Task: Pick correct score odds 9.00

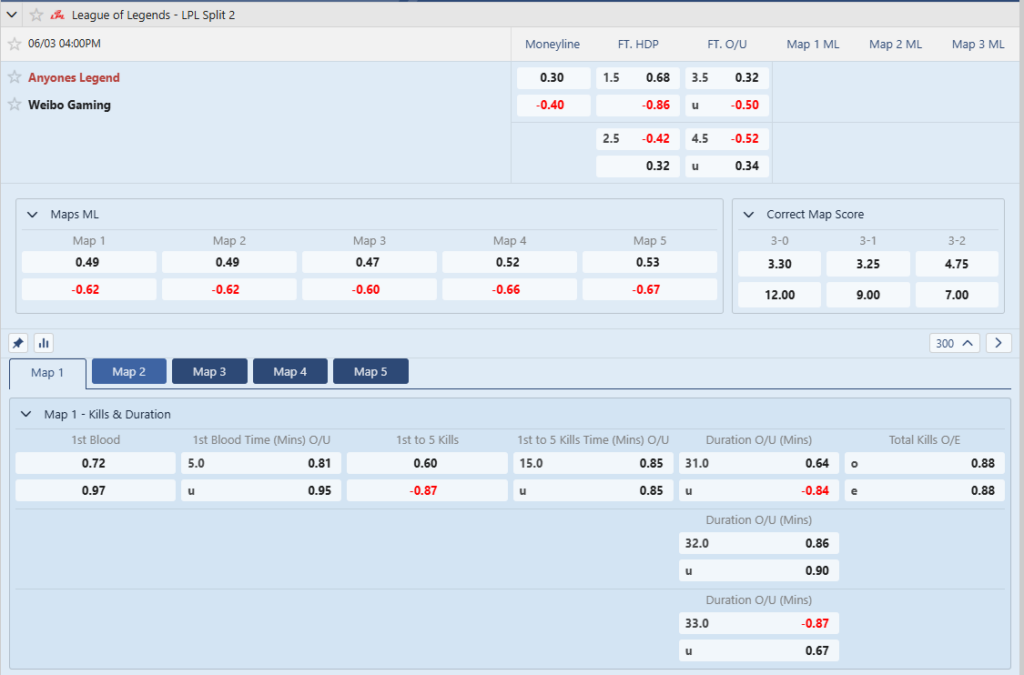Action: coord(868,295)
